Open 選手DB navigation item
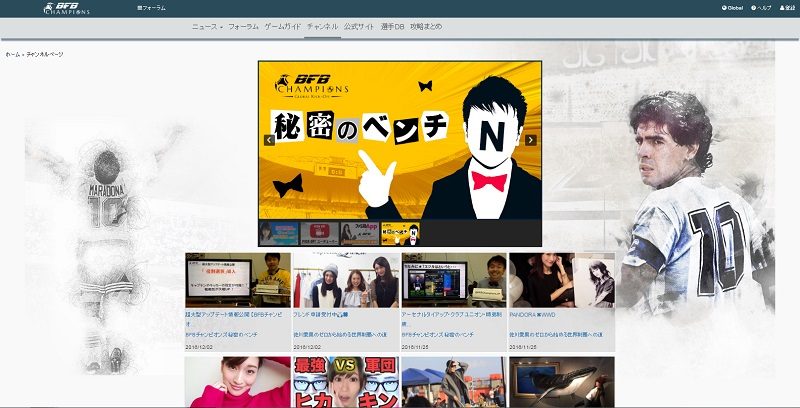Image resolution: width=800 pixels, height=408 pixels. click(x=393, y=26)
